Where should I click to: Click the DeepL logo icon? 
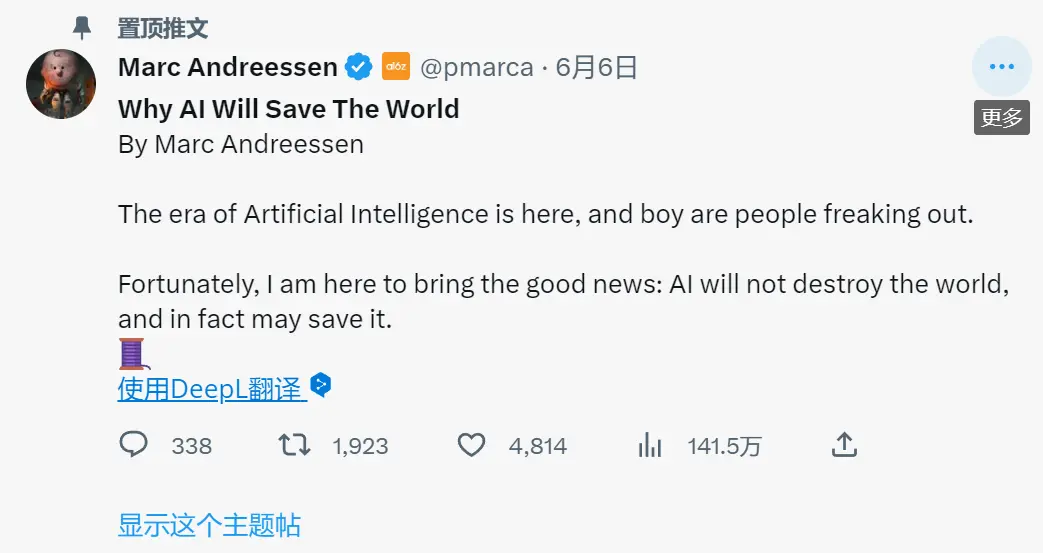[x=320, y=385]
